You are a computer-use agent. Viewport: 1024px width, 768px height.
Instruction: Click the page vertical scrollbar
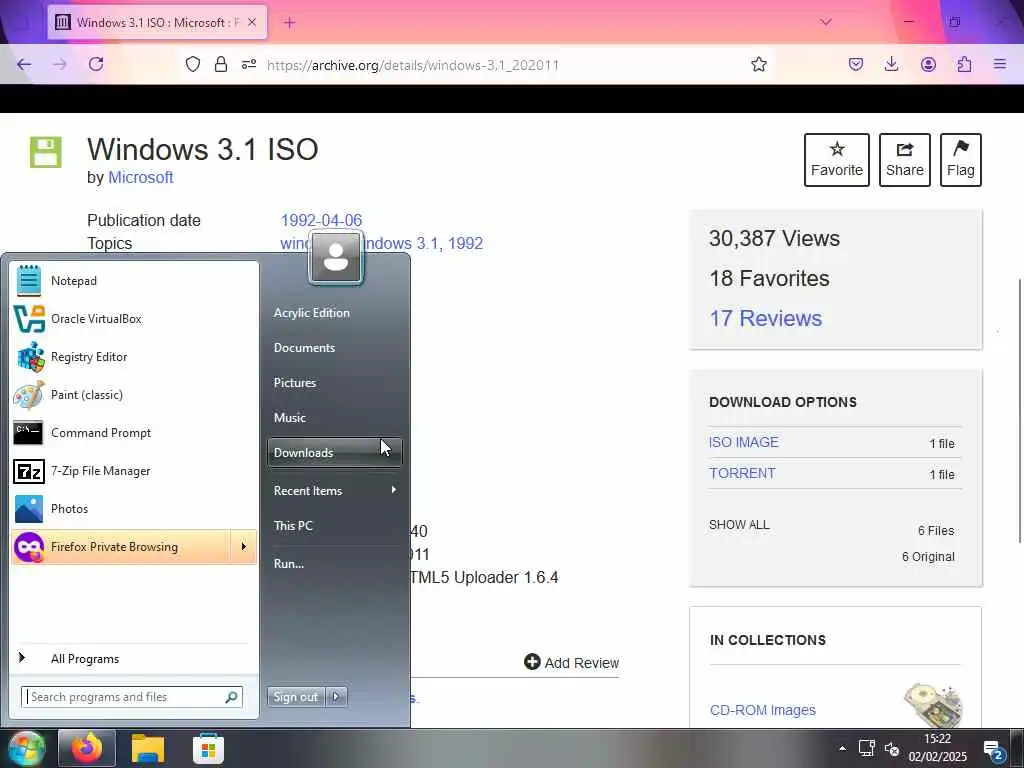point(1019,410)
